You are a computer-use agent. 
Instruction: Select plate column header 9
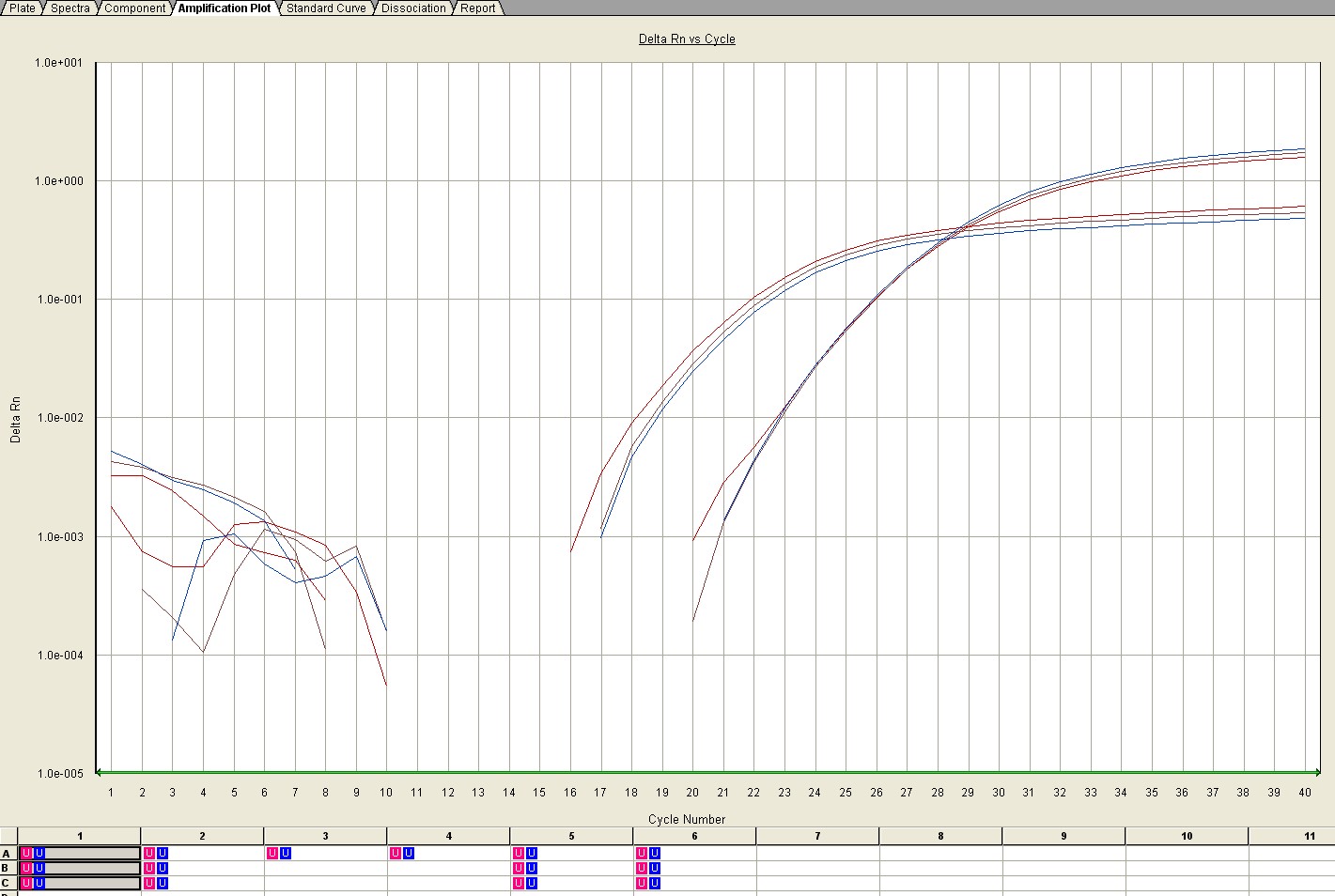click(x=1063, y=836)
